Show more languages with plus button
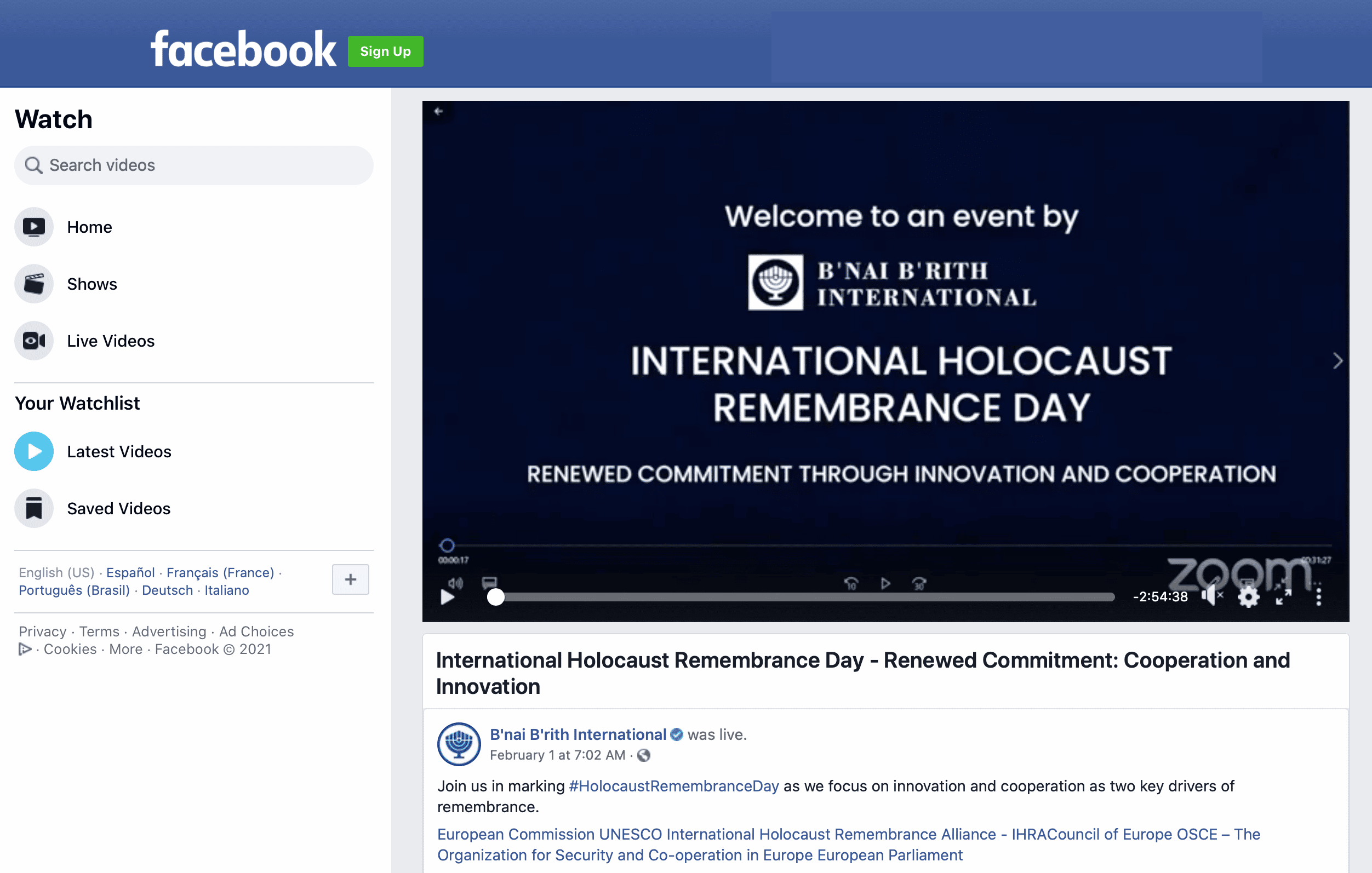This screenshot has width=1372, height=873. tap(351, 579)
